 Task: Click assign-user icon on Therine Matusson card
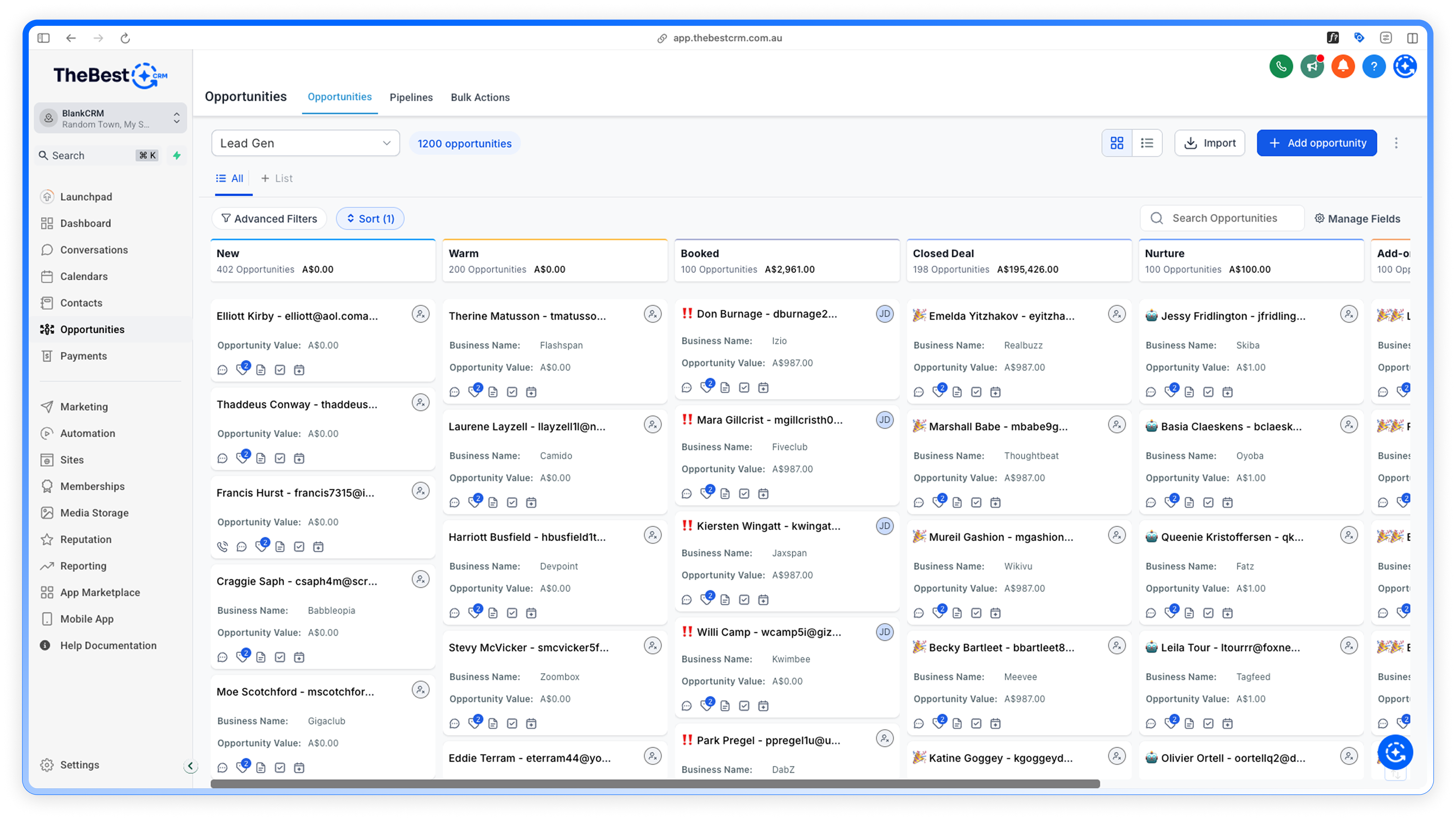point(652,314)
